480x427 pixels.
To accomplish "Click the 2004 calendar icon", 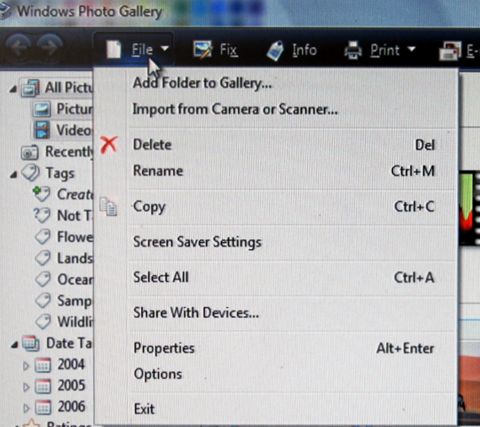I will [43, 365].
